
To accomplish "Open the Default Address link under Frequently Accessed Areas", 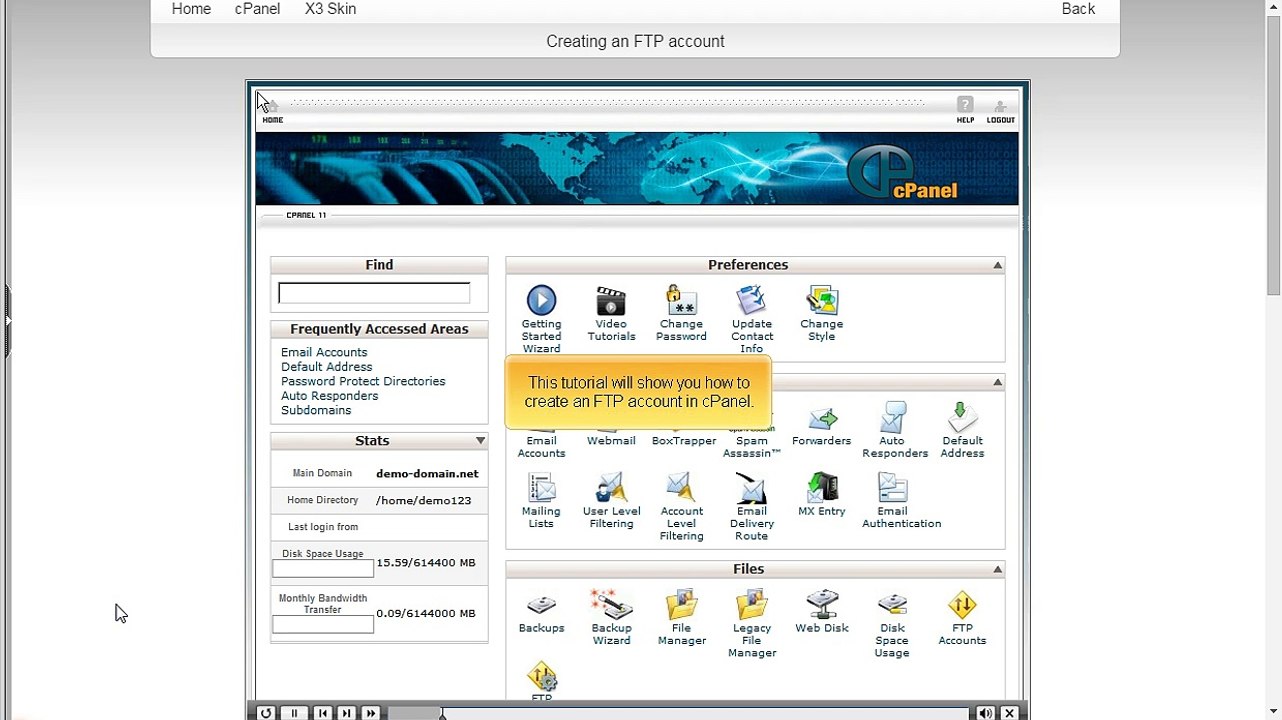I will coord(327,367).
